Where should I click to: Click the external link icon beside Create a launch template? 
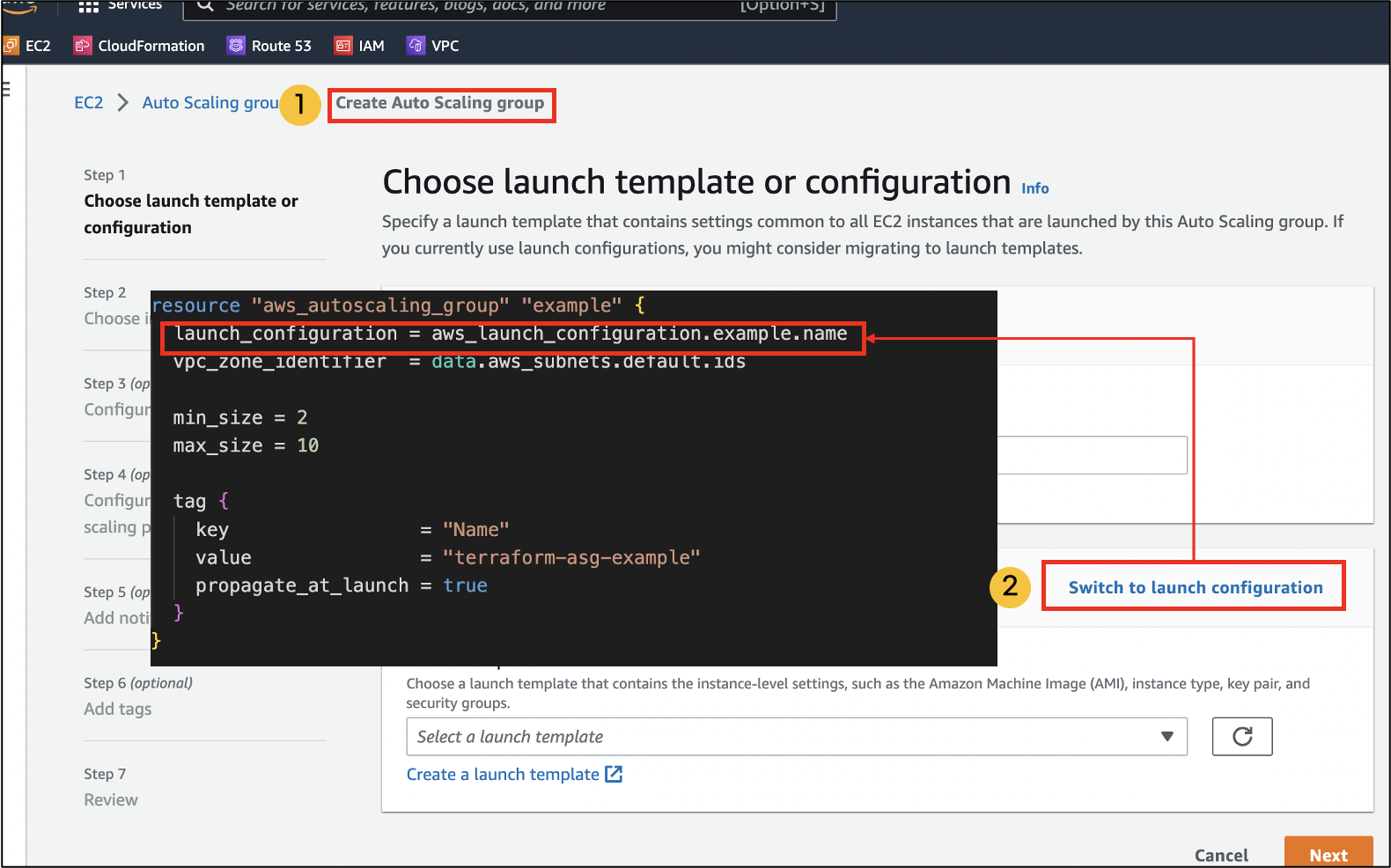tap(614, 775)
